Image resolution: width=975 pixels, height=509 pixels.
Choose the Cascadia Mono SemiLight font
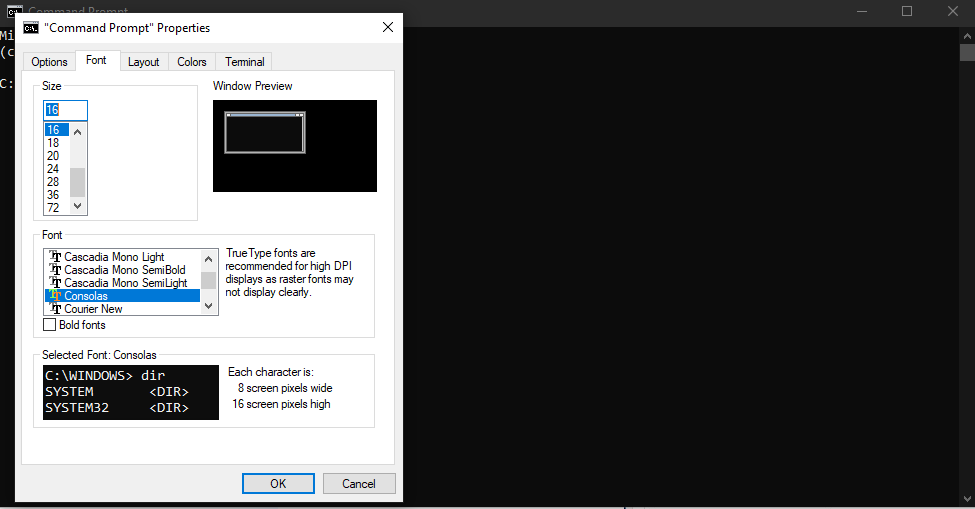[x=122, y=283]
